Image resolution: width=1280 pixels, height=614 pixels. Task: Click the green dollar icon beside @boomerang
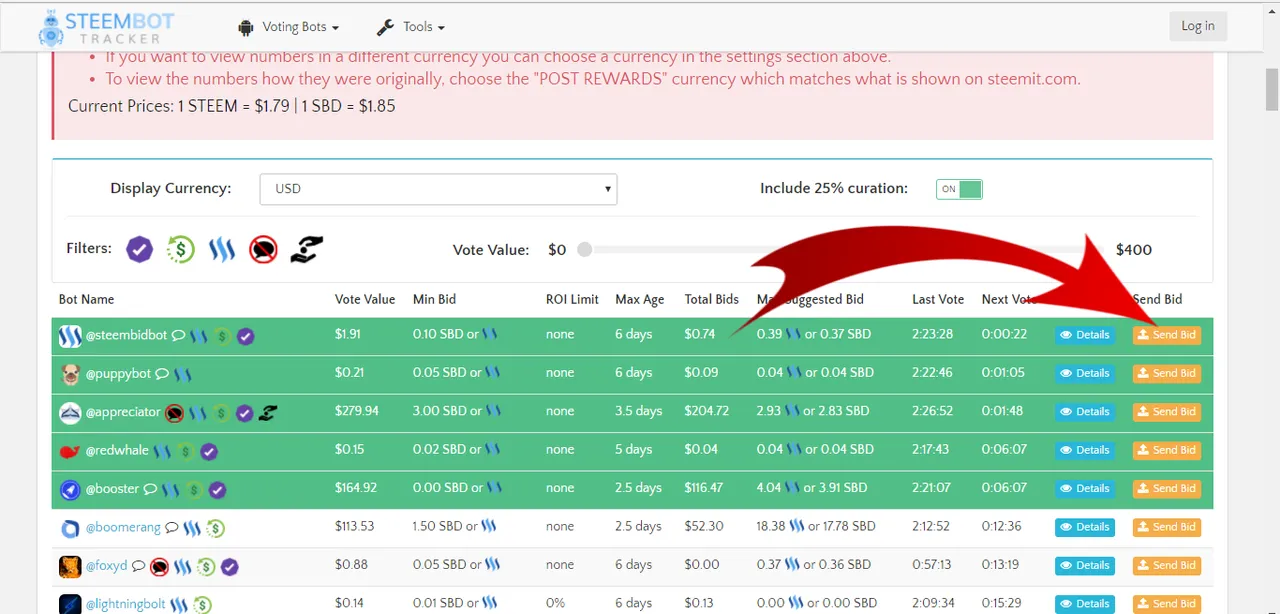[215, 528]
